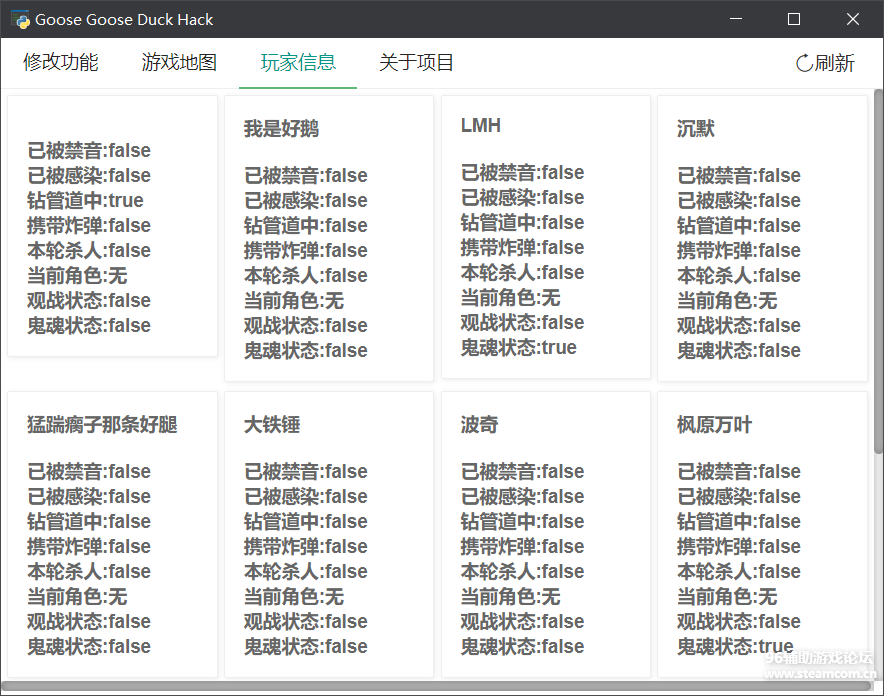Click the LMH player name
884x696 pixels.
pyautogui.click(x=481, y=126)
